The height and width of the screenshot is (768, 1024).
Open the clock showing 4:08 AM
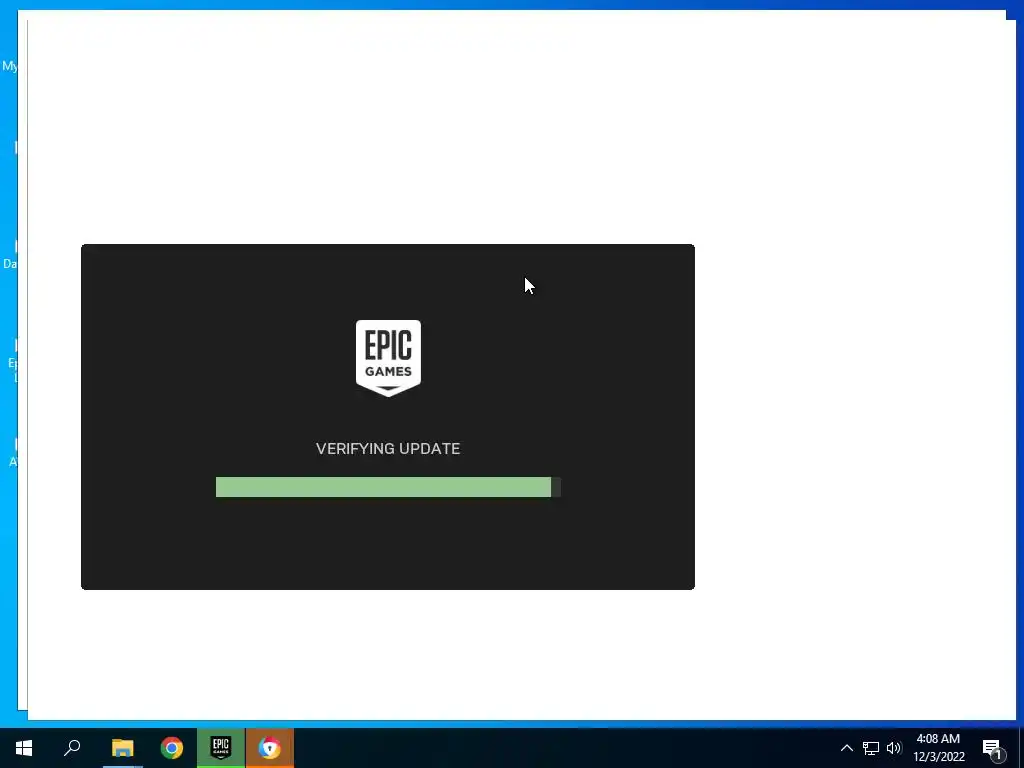click(x=938, y=748)
